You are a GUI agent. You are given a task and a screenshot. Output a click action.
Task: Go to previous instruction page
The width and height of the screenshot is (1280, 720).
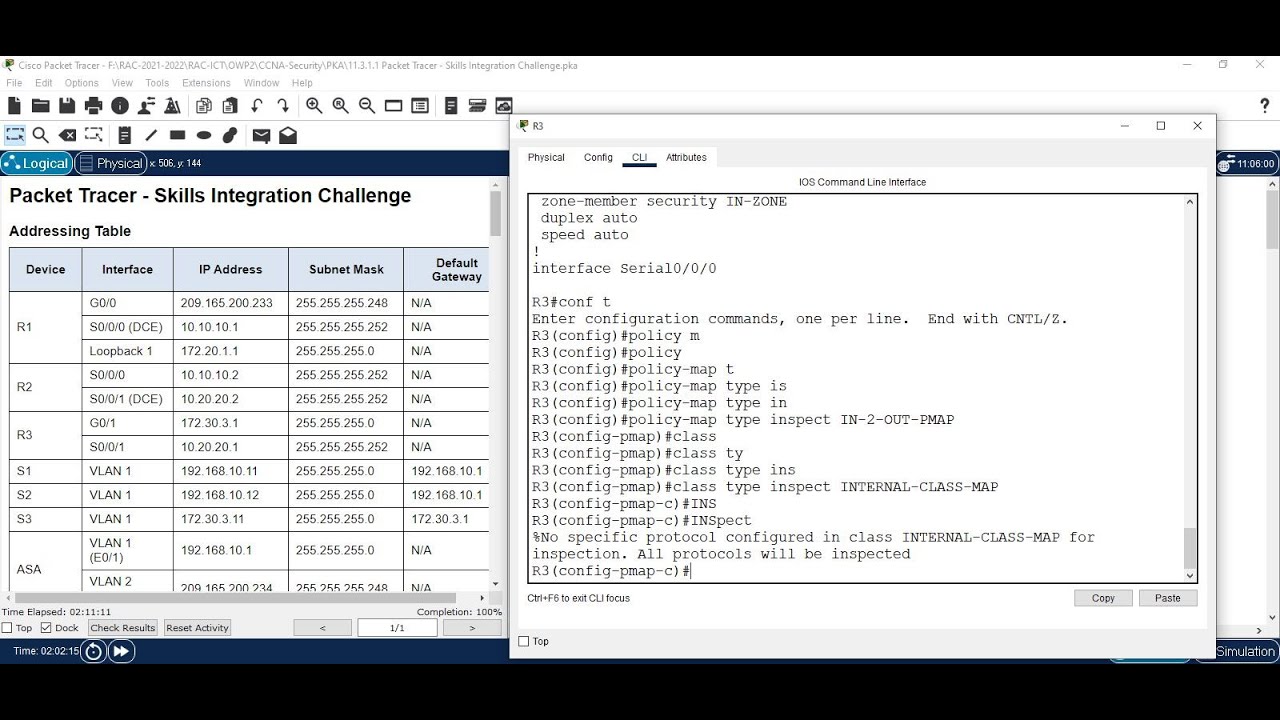pyautogui.click(x=322, y=628)
